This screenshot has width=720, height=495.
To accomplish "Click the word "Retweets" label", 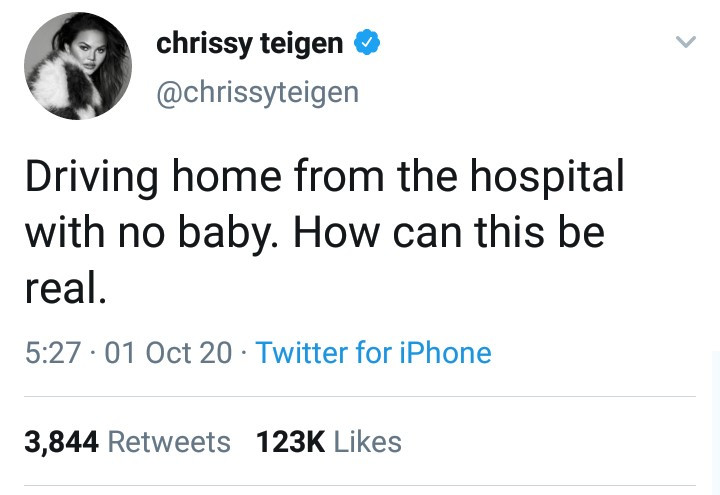I will coord(169,442).
